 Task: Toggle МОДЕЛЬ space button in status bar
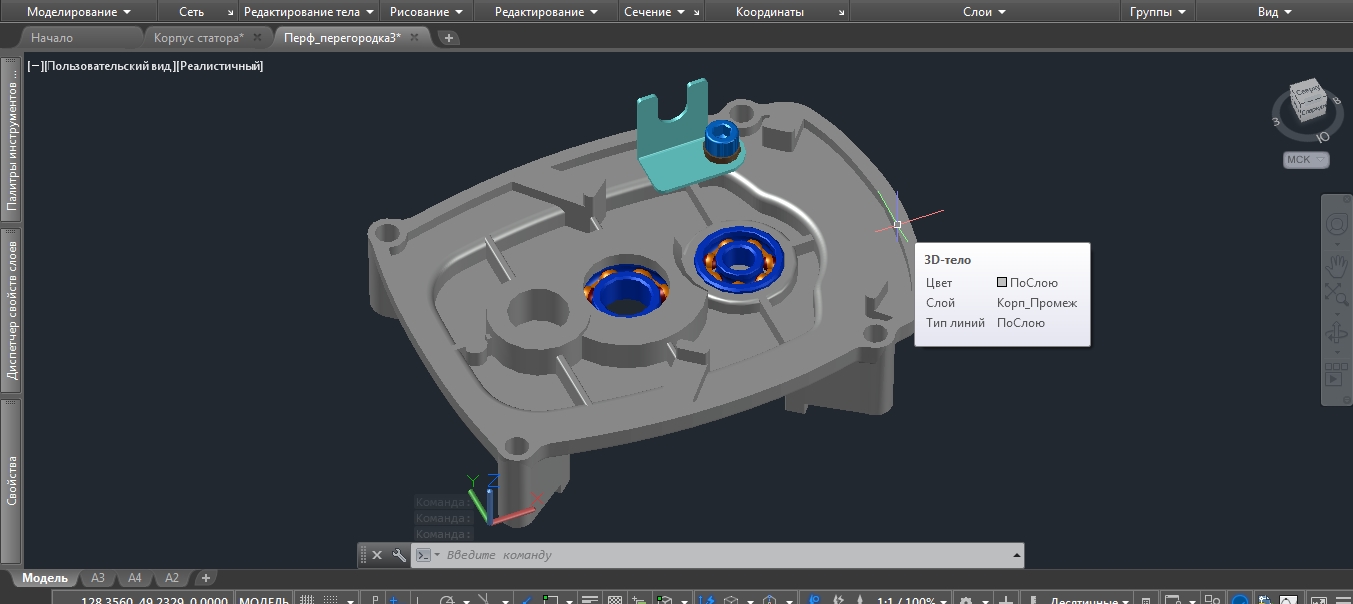[x=263, y=600]
